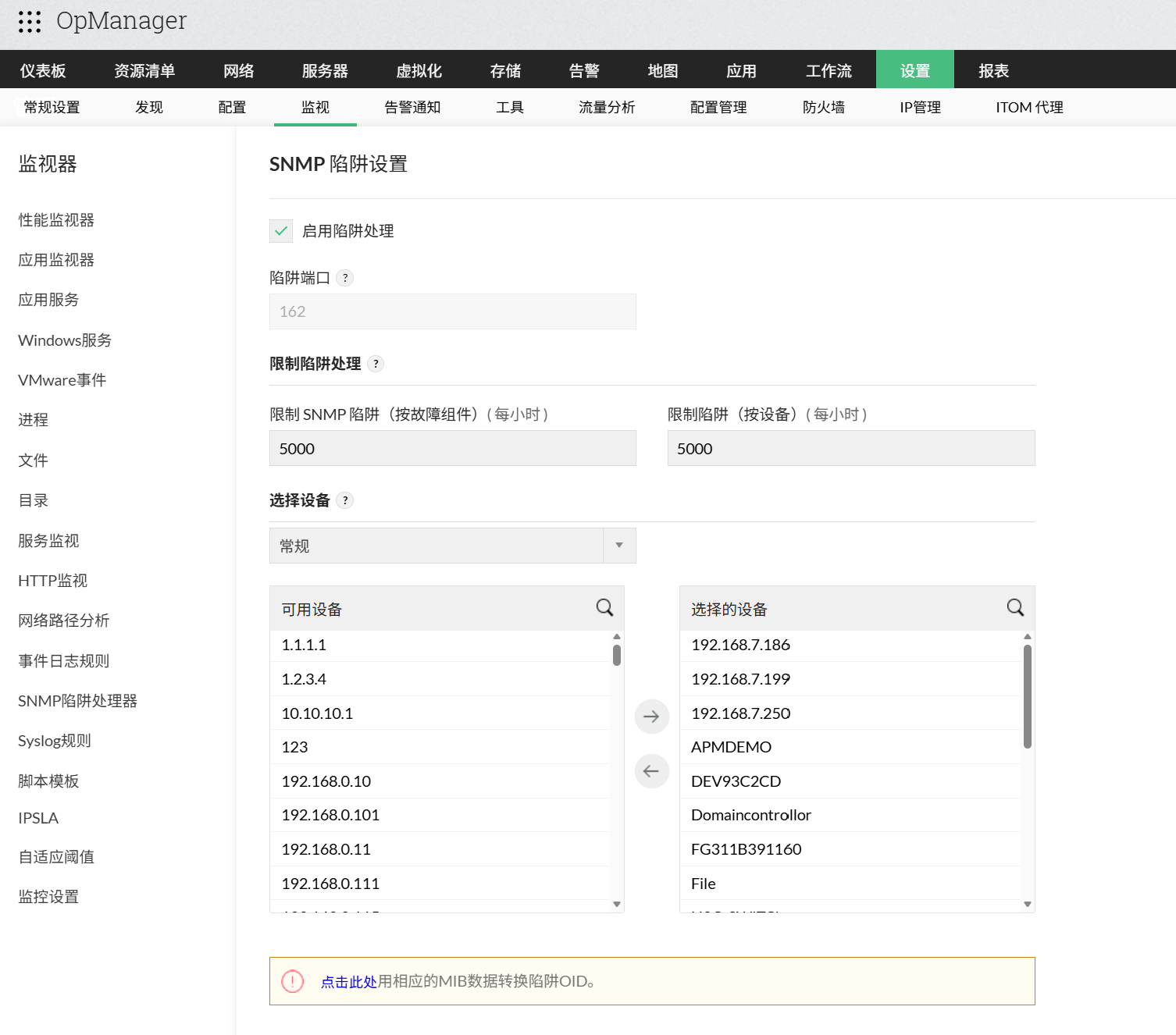Open the 网络 main menu
The width and height of the screenshot is (1176, 1035).
click(239, 70)
